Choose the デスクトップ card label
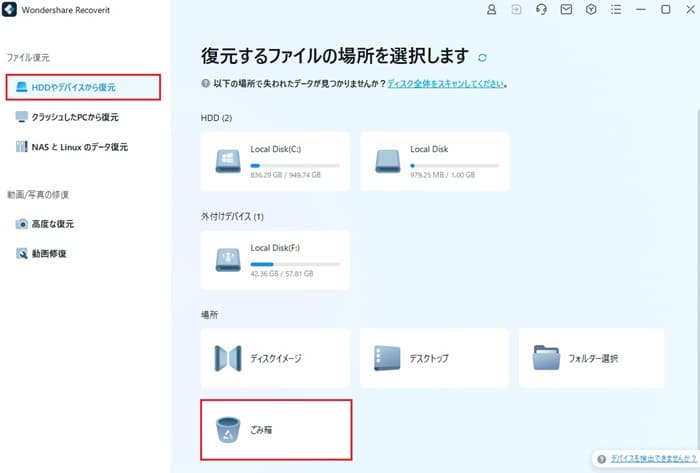Viewport: 700px width, 473px height. (429, 358)
